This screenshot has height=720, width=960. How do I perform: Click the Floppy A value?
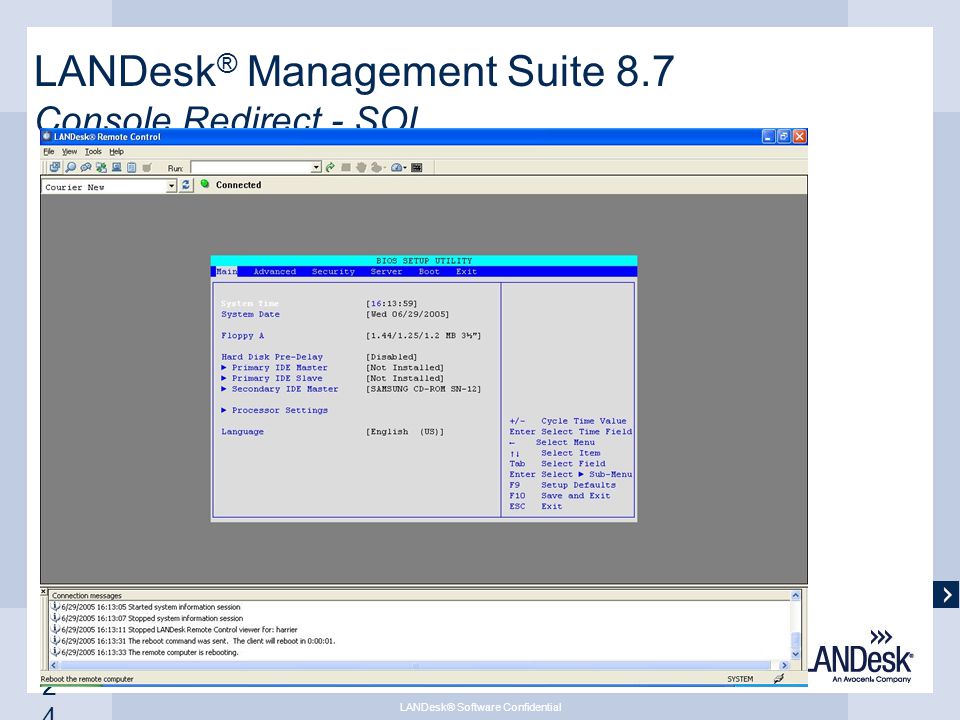(424, 336)
